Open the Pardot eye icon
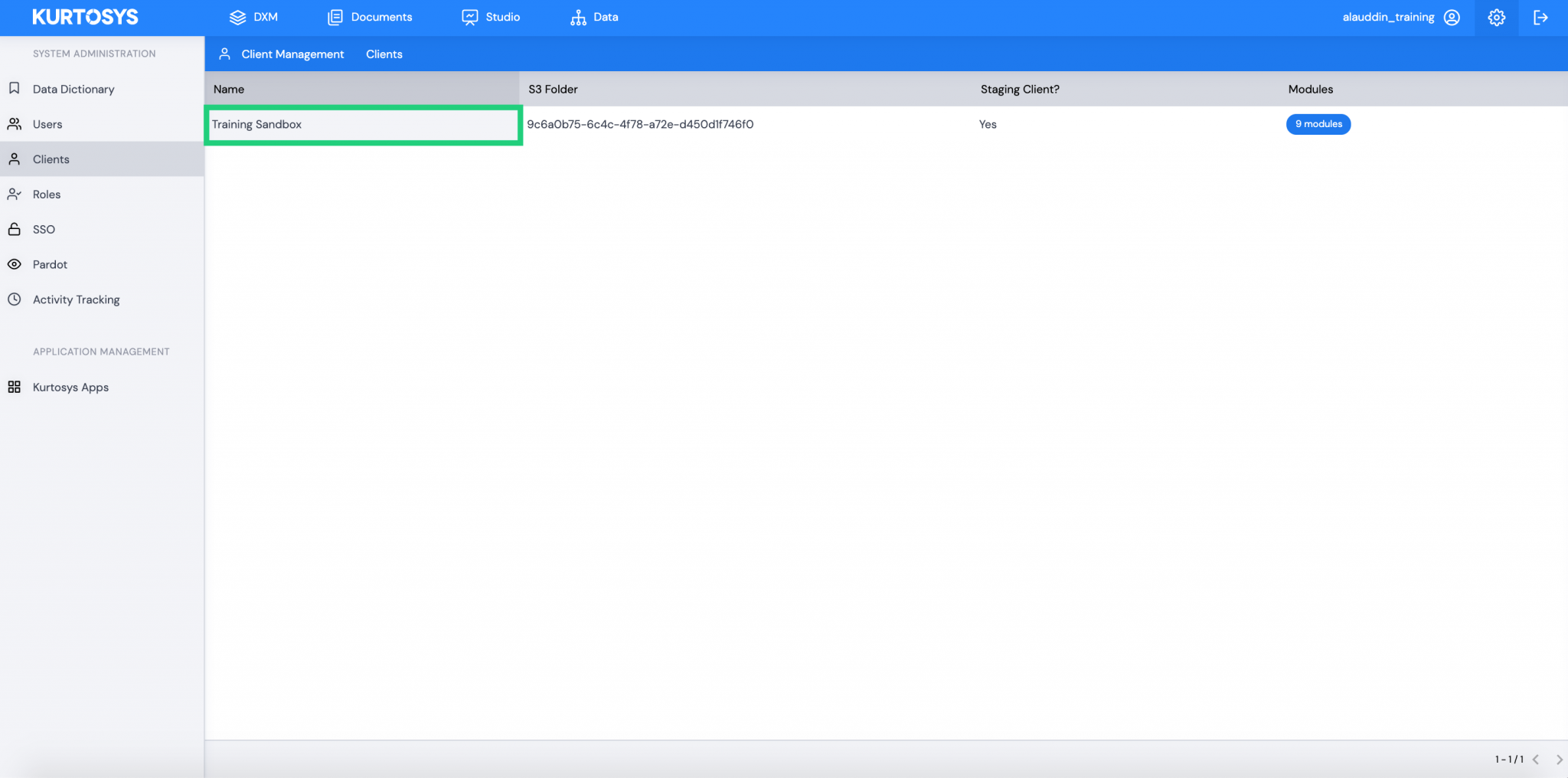This screenshot has height=778, width=1568. tap(15, 264)
